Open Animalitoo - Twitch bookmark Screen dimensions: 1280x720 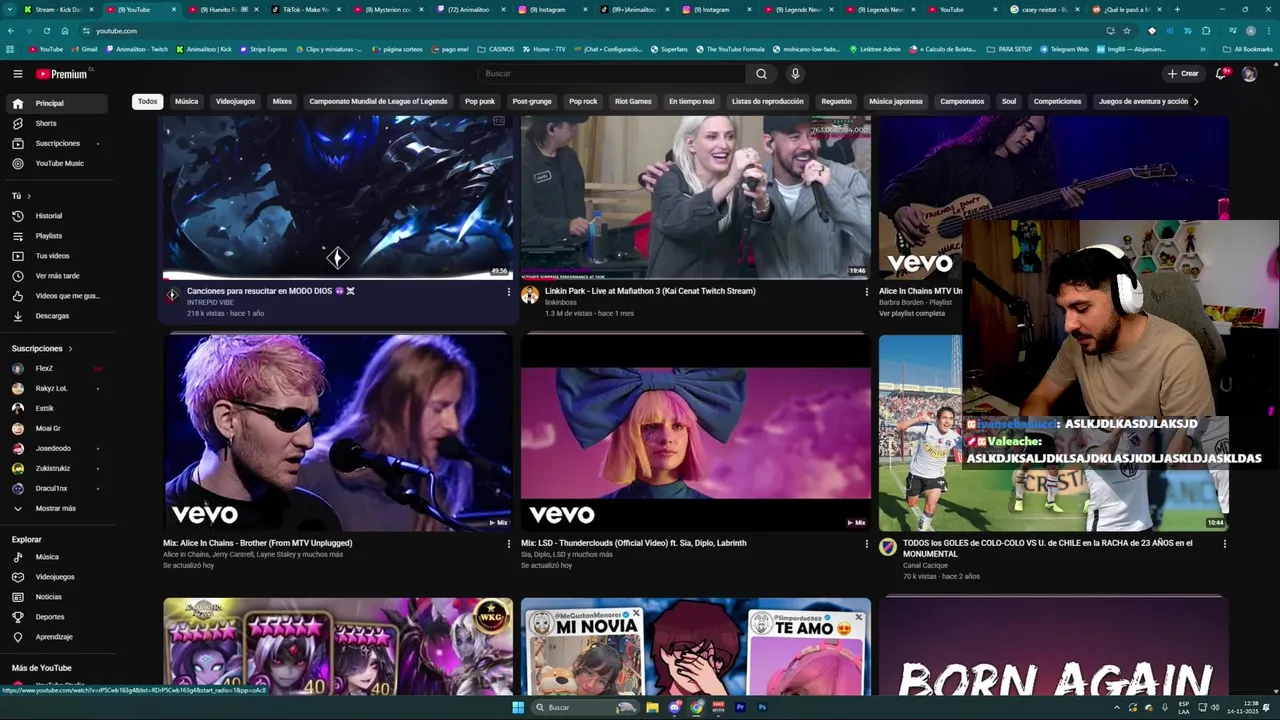tap(137, 49)
